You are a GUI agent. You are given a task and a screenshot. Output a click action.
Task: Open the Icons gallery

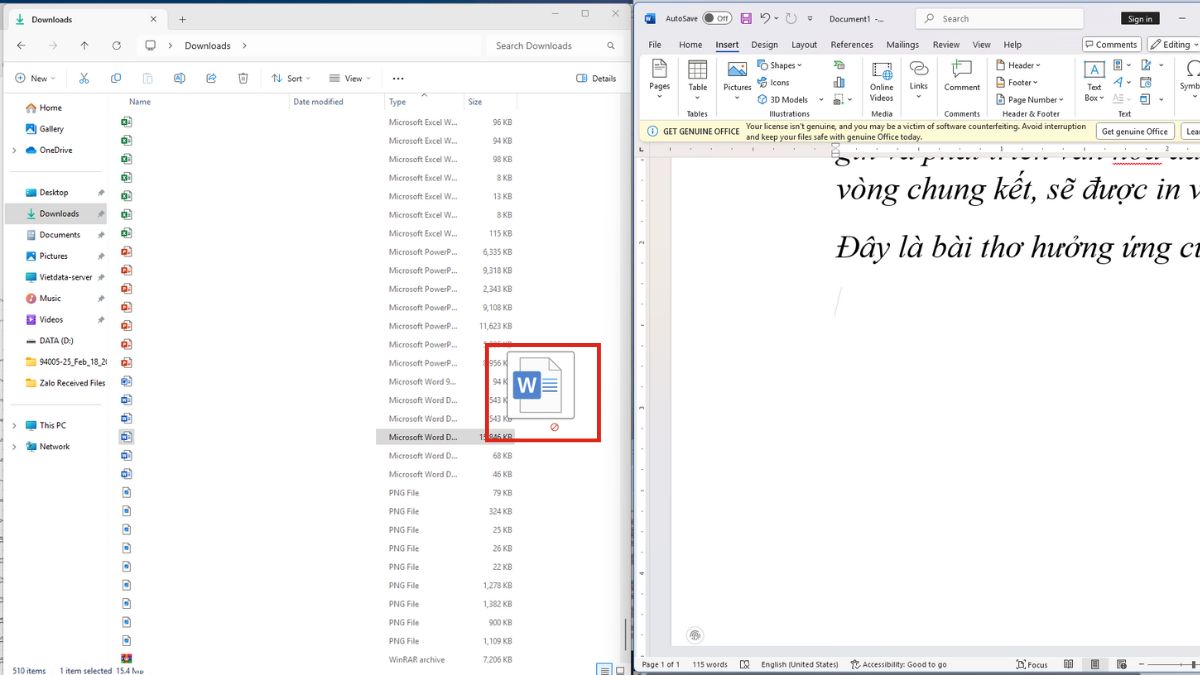tap(777, 82)
